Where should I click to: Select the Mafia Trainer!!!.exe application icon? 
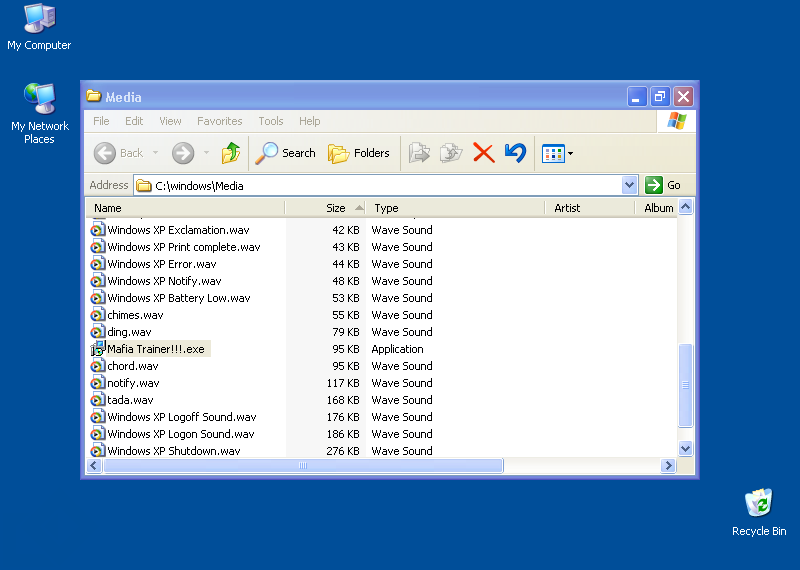[x=98, y=349]
